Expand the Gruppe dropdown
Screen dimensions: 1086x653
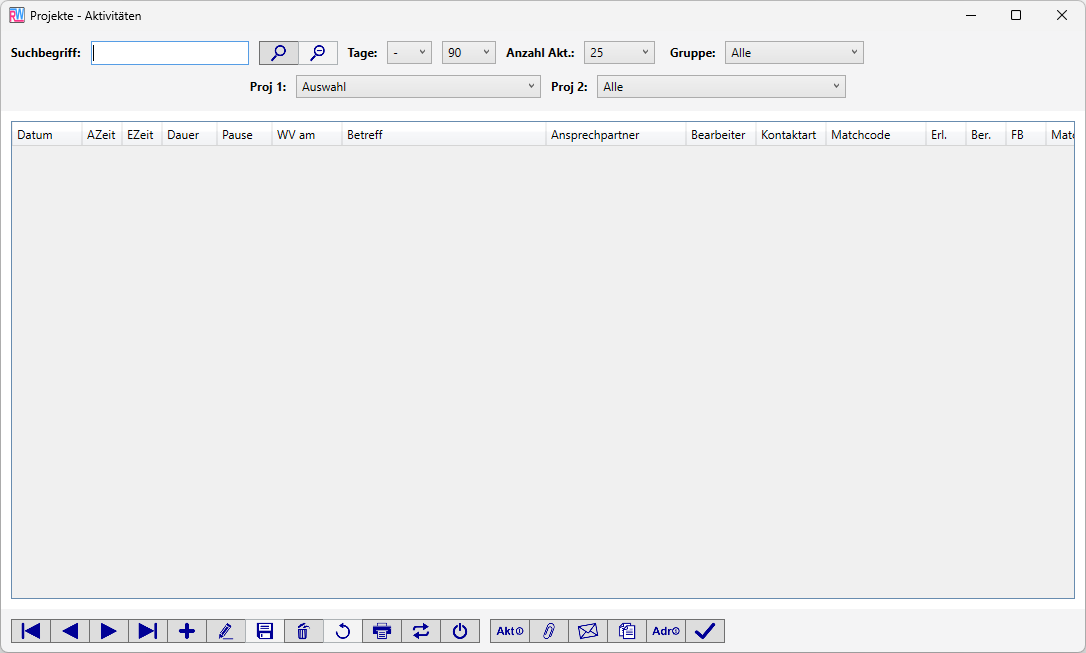point(794,53)
